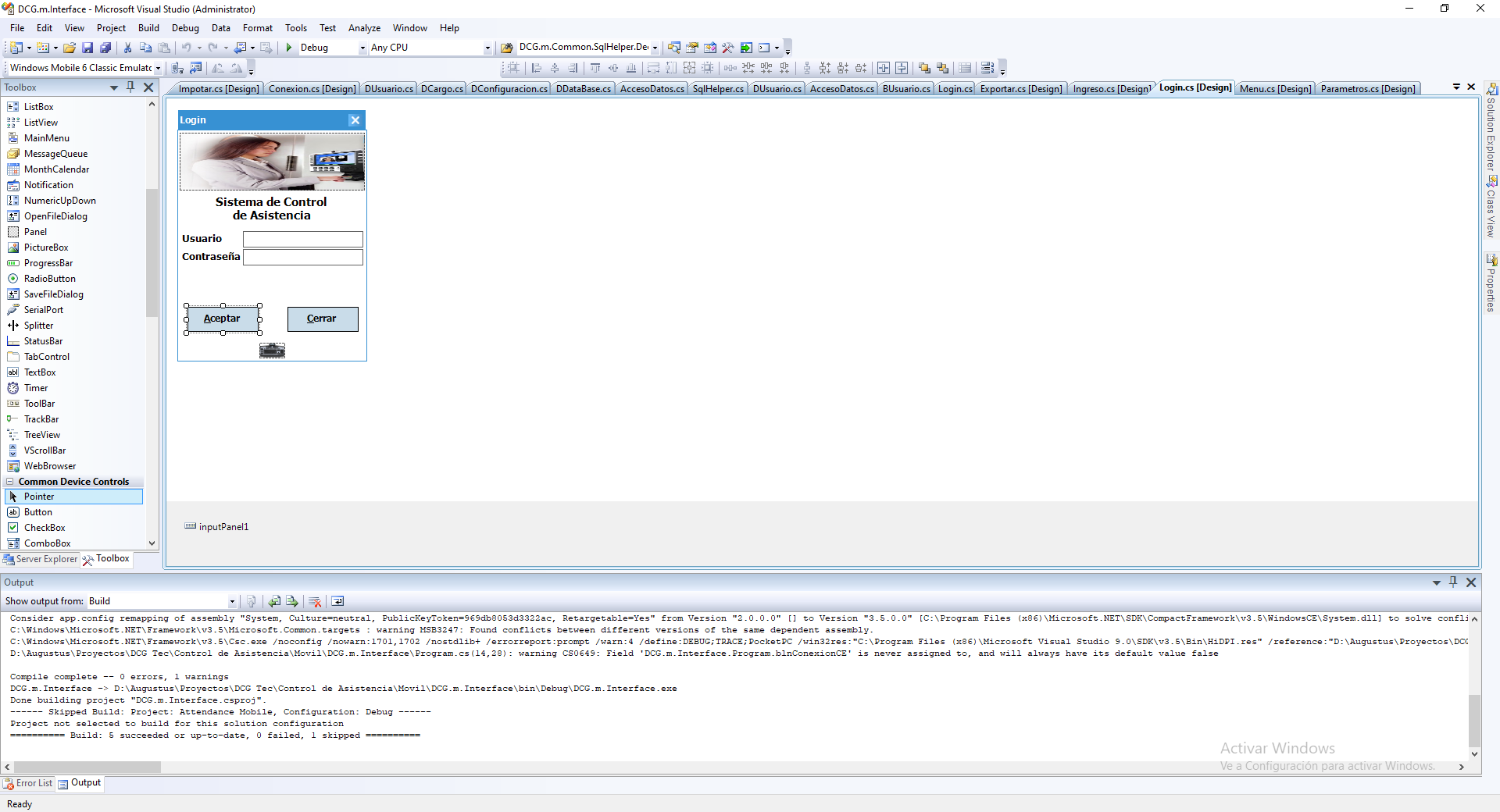Click the Bring to Front icon
The width and height of the screenshot is (1500, 812).
(925, 68)
